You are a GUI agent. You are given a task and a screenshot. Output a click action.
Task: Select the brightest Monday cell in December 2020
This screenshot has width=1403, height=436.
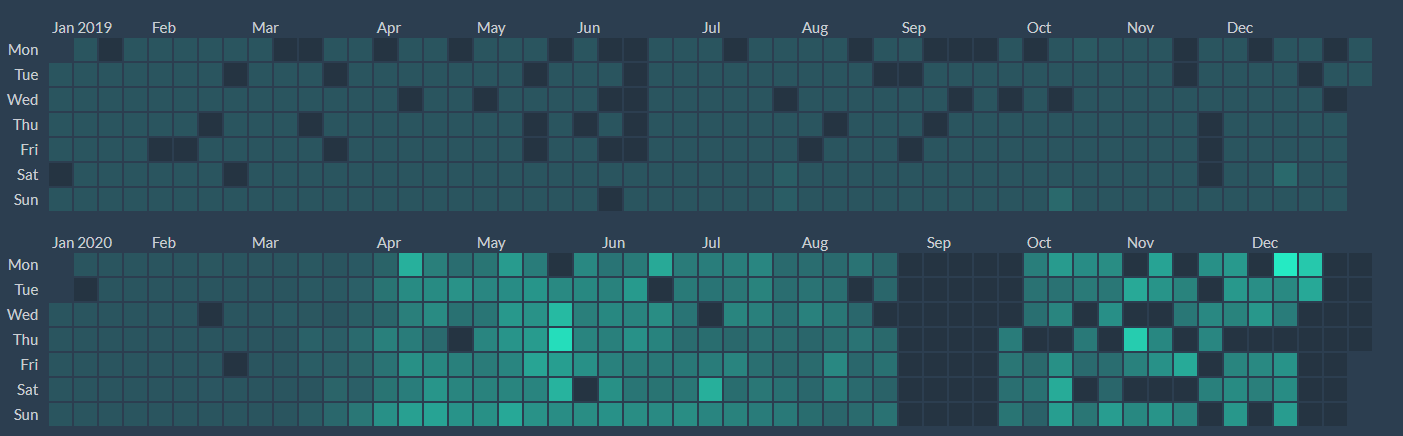pyautogui.click(x=1285, y=264)
